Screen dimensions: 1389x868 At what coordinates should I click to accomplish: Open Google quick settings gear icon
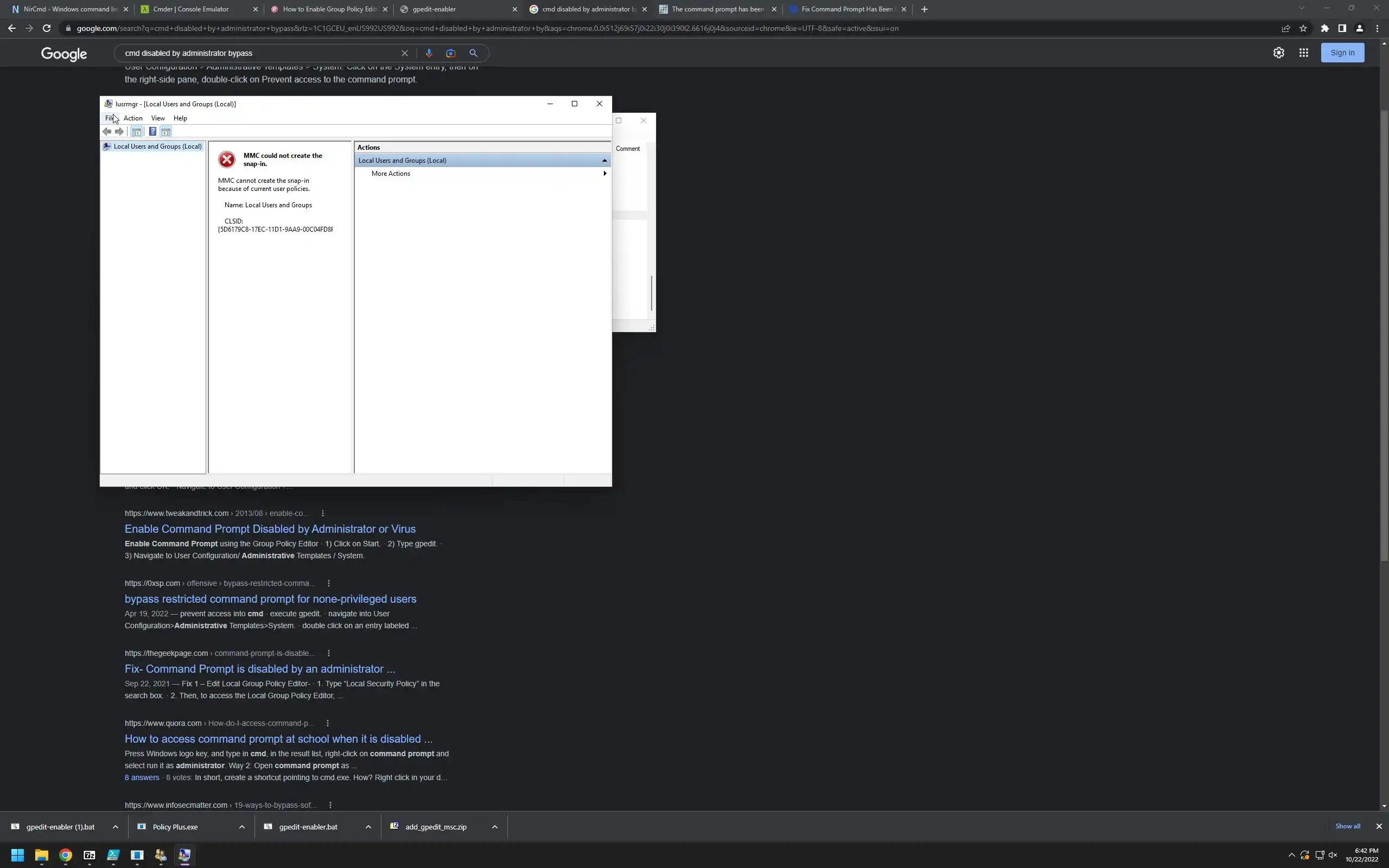click(1278, 53)
